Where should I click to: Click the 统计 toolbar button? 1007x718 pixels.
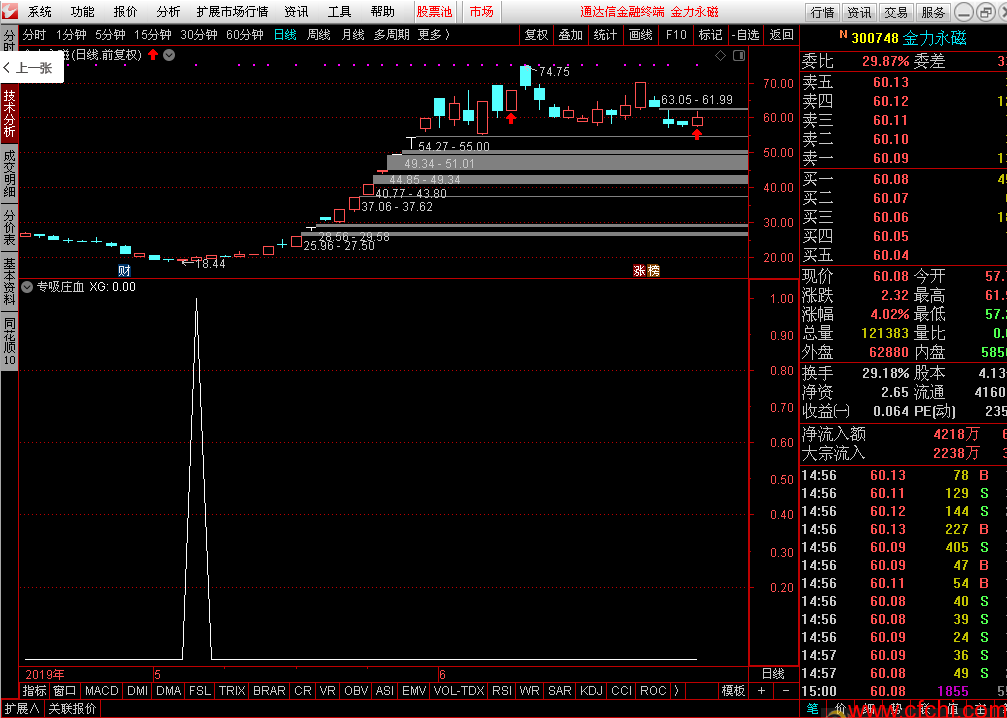(x=605, y=35)
